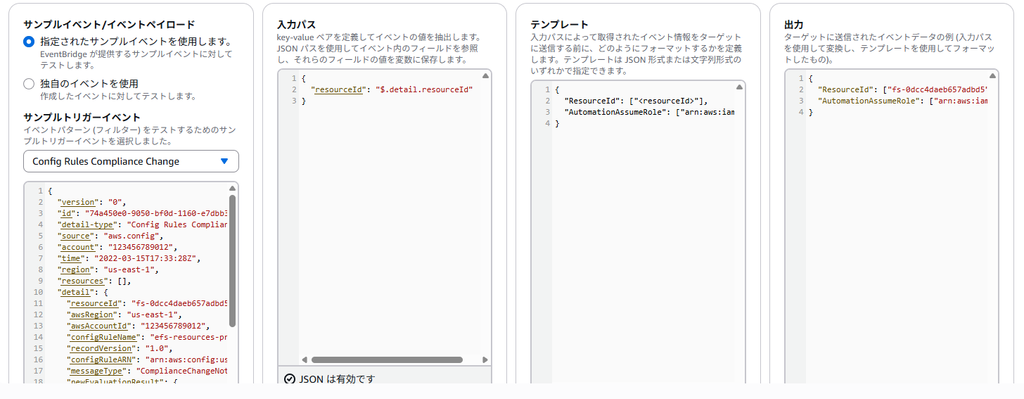
Task: Click right scroll arrow in 入力パス editor
Action: coord(485,359)
